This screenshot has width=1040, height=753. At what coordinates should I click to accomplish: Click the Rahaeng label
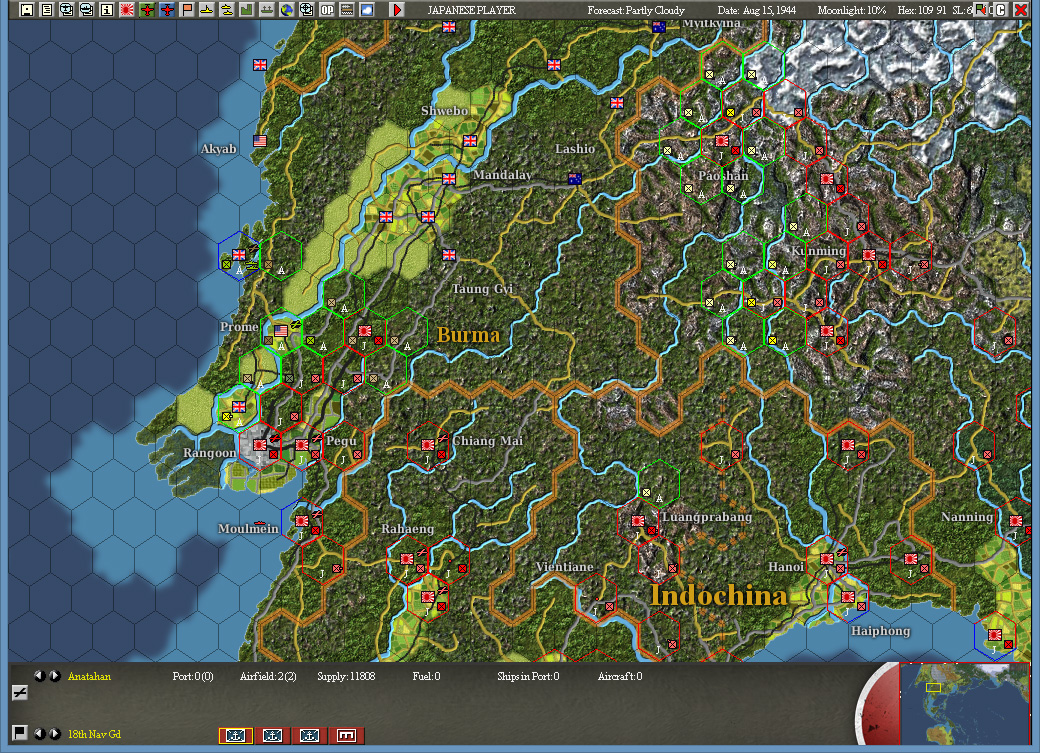[x=407, y=529]
